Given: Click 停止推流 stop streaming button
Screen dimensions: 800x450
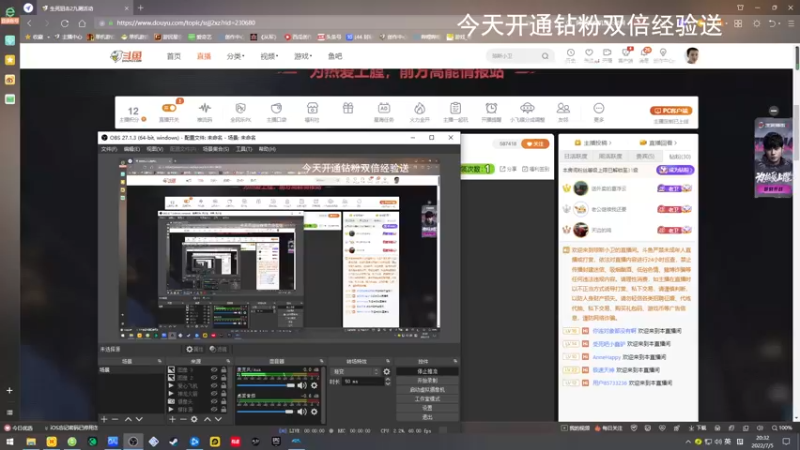Looking at the screenshot, I should coord(427,371).
